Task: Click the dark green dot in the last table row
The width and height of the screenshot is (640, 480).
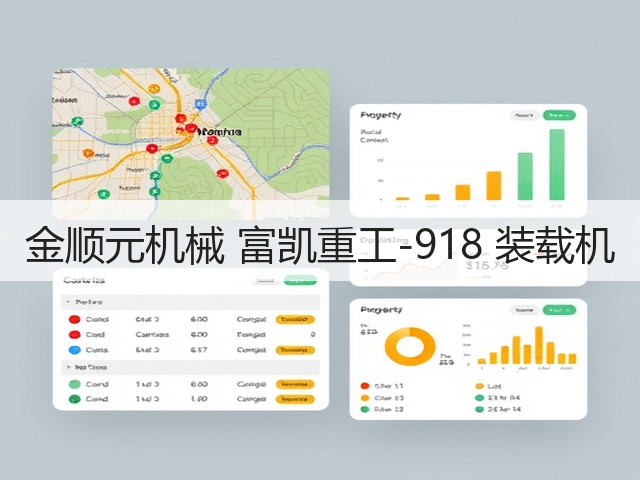Action: click(x=75, y=399)
